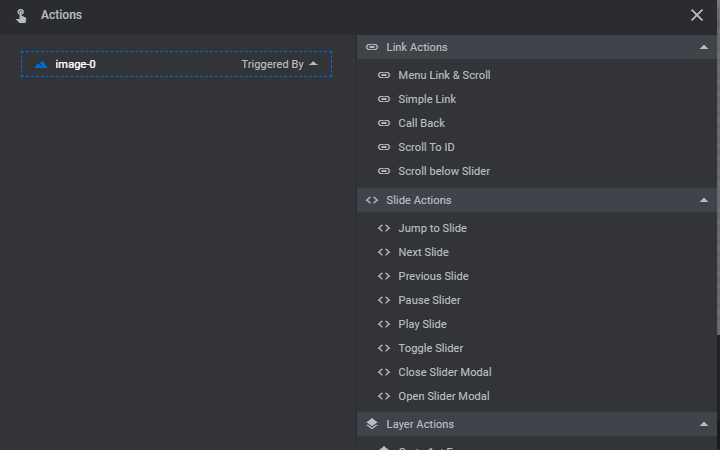Close the Actions dialog
720x450 pixels.
click(x=697, y=15)
